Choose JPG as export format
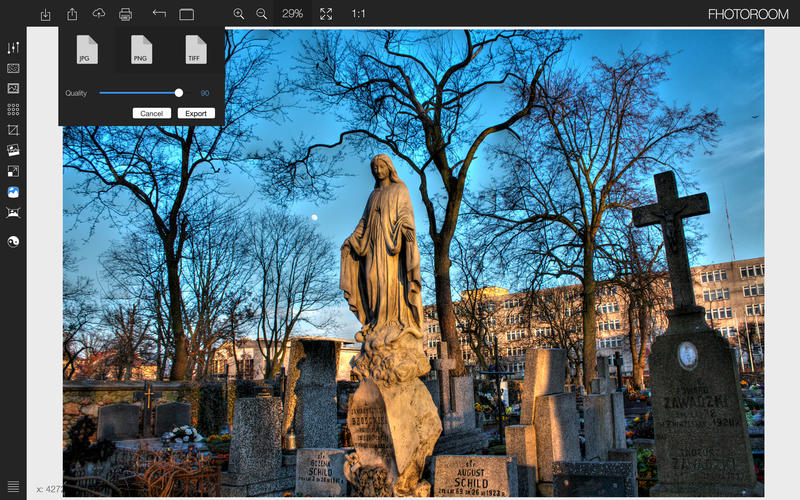Screen dimensions: 800x500 point(87,50)
